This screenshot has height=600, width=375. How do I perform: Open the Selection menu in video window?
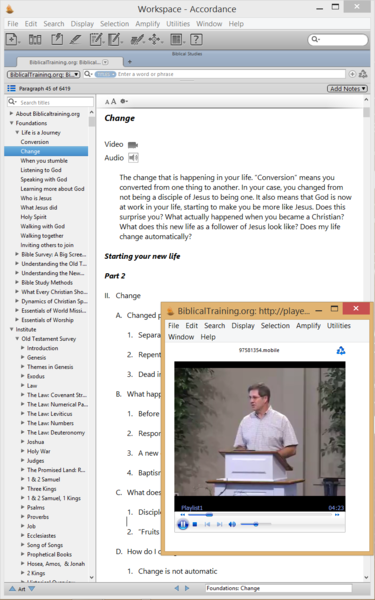[275, 326]
